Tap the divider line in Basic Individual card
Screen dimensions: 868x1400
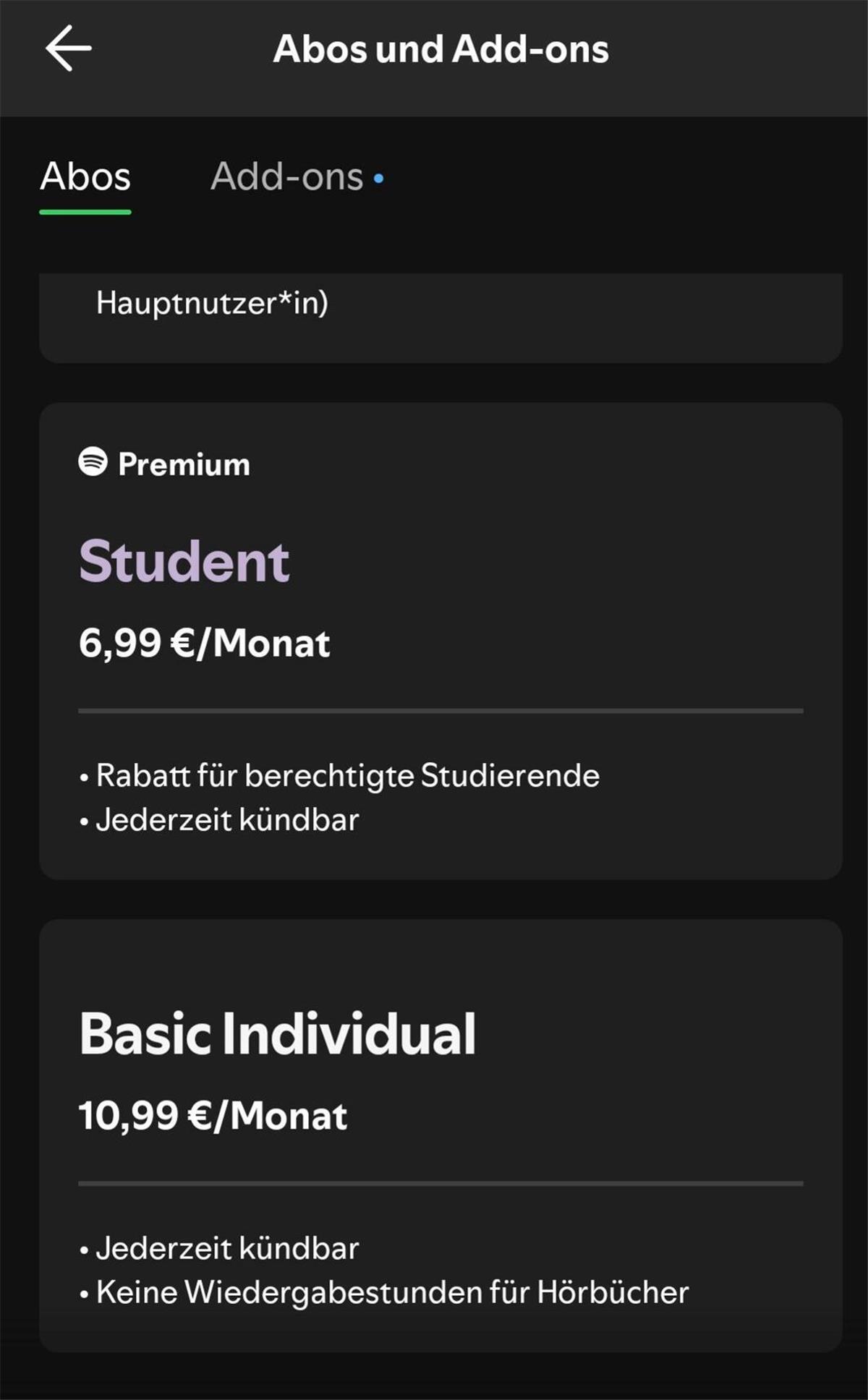pyautogui.click(x=441, y=1184)
